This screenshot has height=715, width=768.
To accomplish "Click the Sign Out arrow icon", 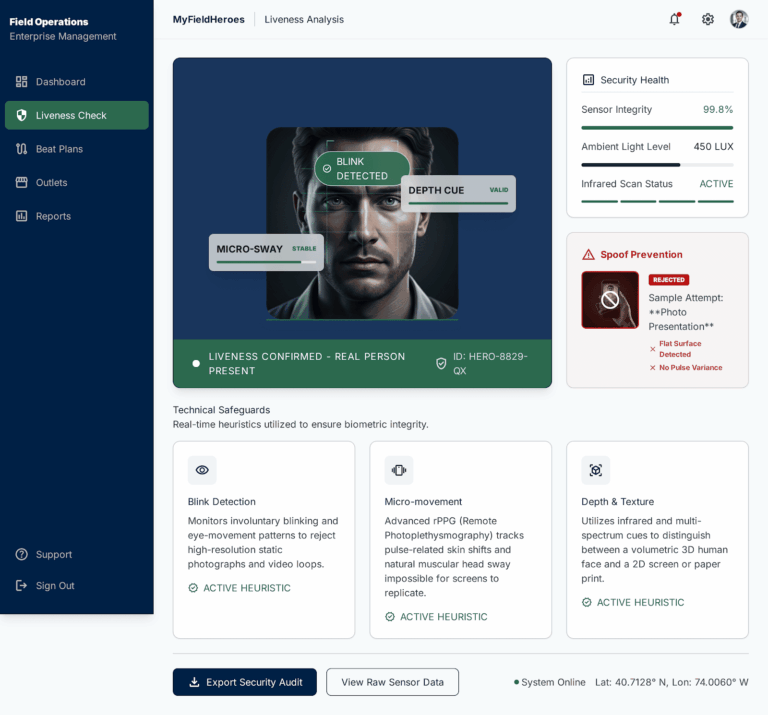I will pos(22,585).
